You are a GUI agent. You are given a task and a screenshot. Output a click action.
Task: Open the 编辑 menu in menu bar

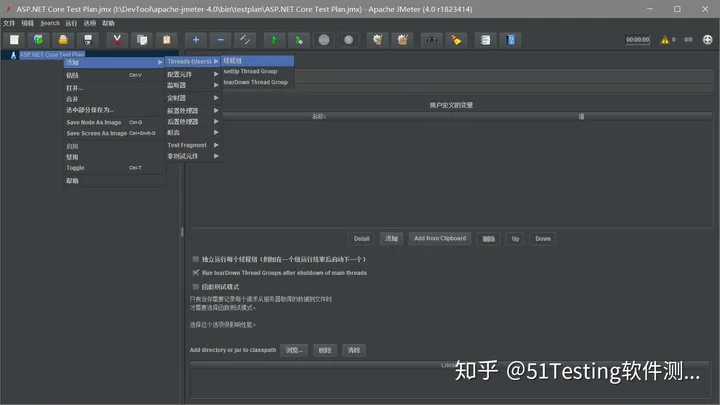point(28,23)
